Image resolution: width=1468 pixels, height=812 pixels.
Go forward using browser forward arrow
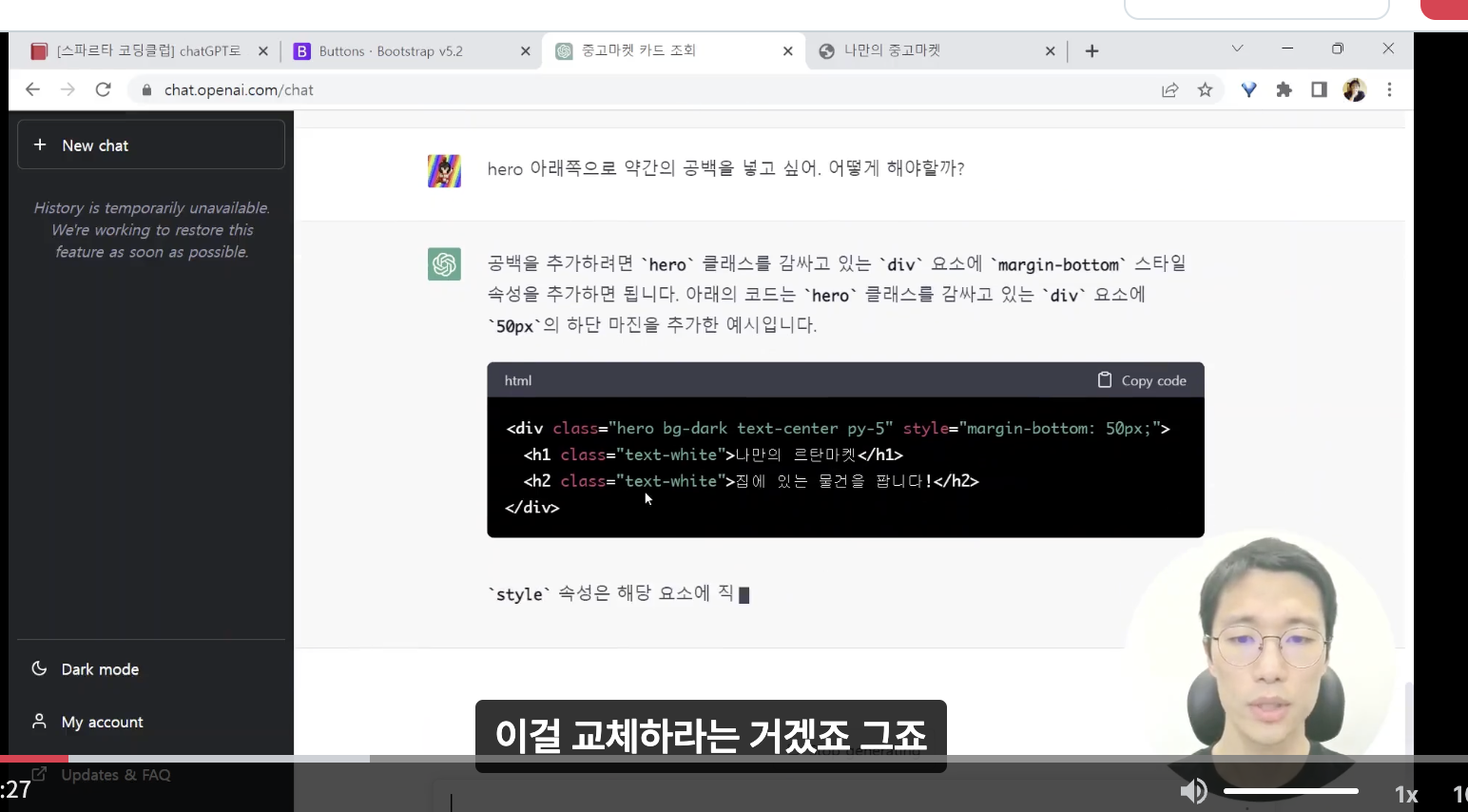point(68,89)
